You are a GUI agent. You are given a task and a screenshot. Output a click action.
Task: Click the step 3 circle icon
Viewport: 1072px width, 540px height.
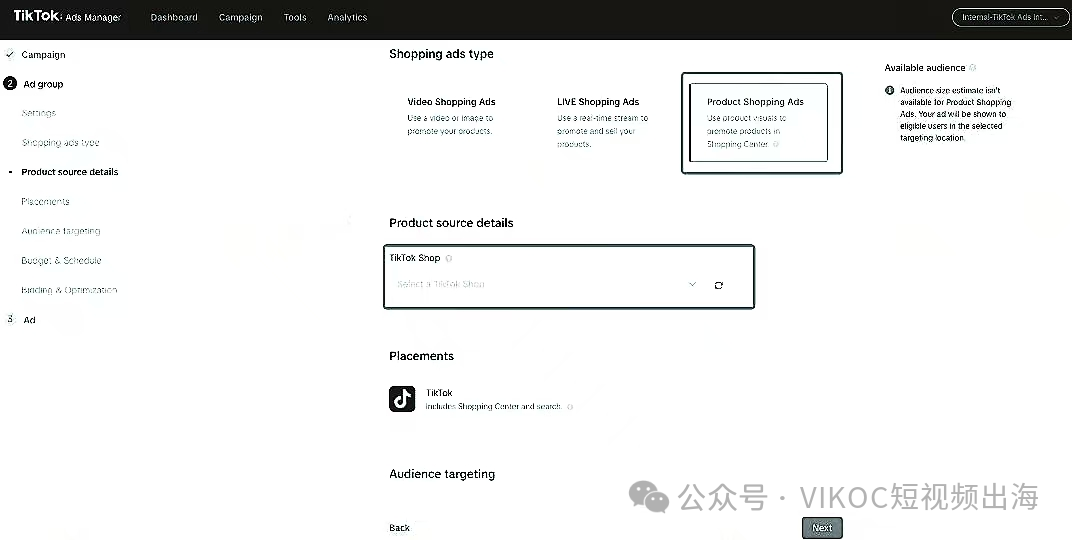pos(10,319)
